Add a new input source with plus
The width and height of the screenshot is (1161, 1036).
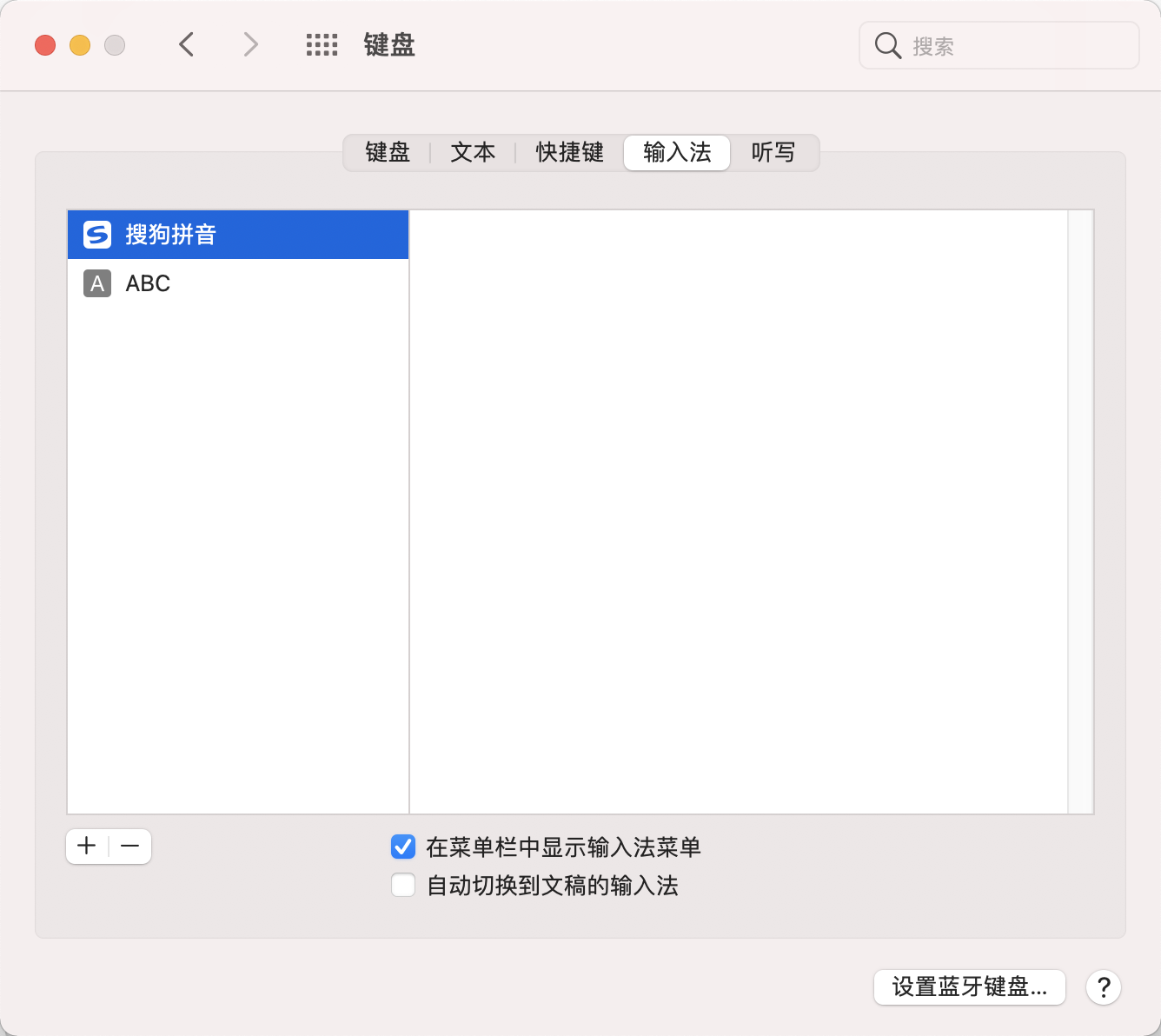[x=87, y=847]
